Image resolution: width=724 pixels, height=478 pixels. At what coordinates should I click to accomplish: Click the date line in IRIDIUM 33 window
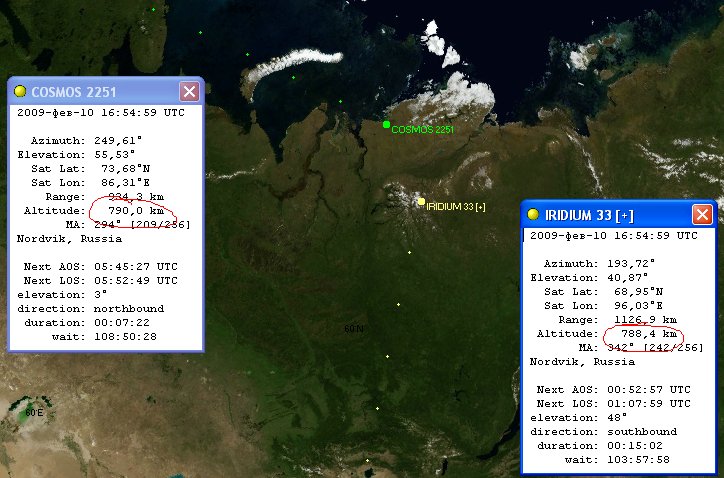click(614, 236)
